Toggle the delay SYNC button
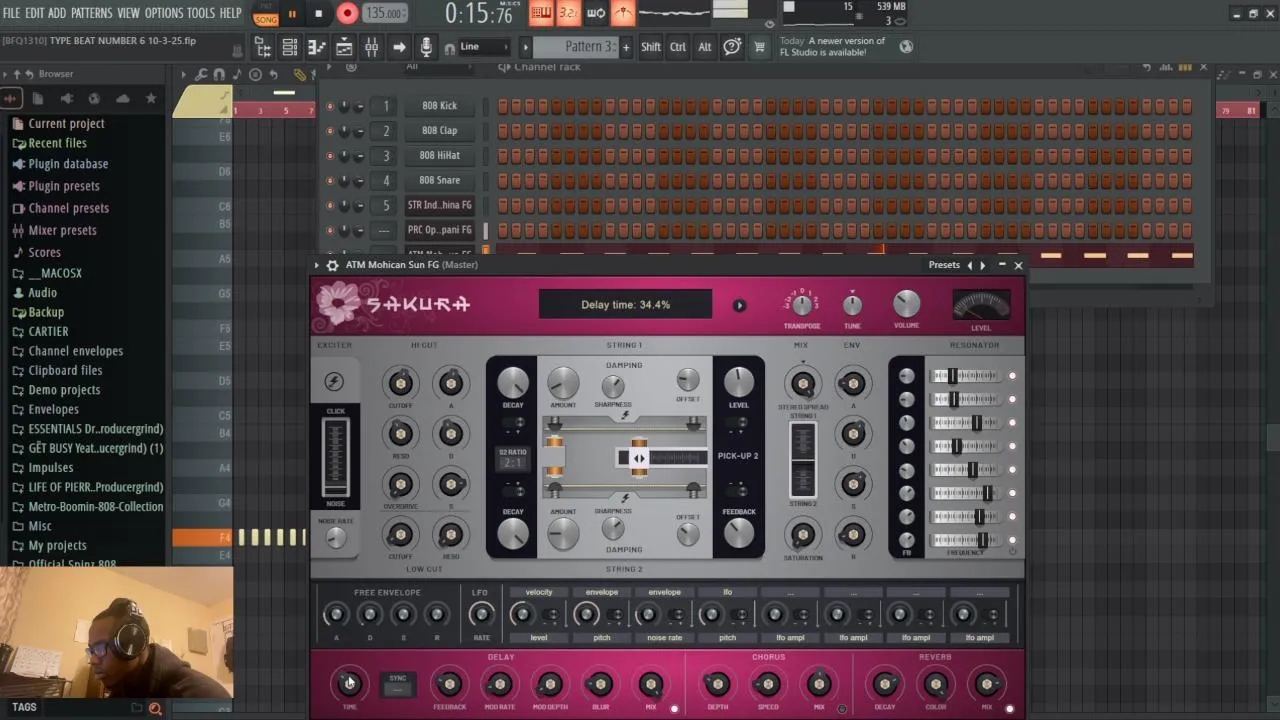1280x720 pixels. click(x=398, y=684)
